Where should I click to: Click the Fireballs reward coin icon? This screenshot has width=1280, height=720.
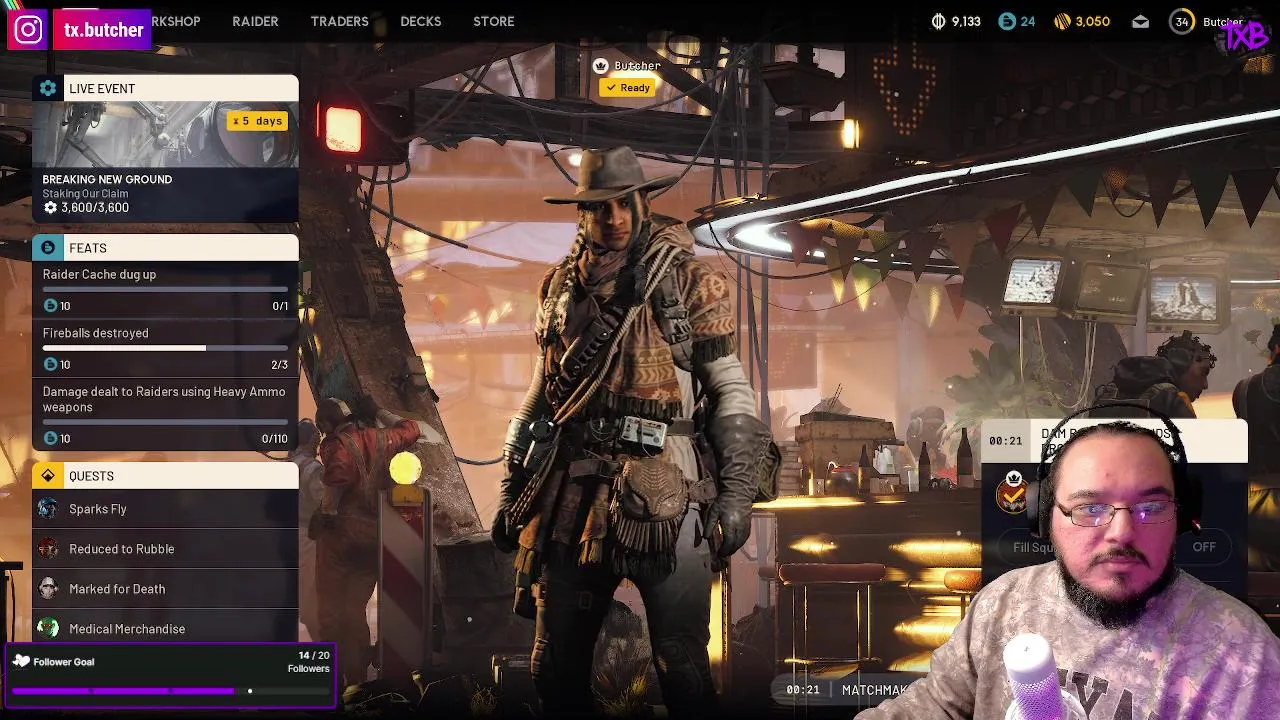(51, 365)
